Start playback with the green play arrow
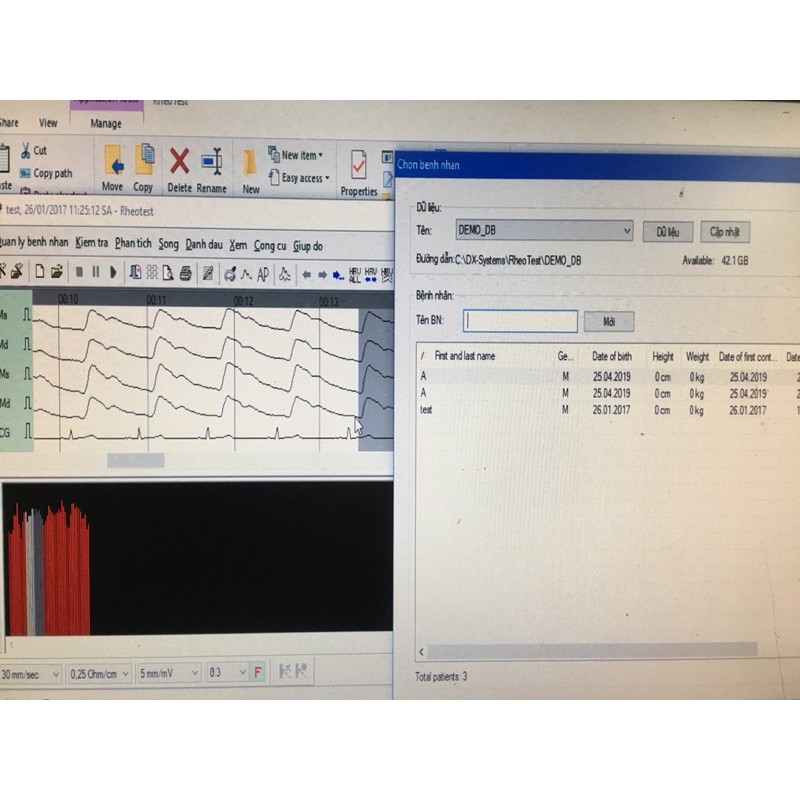 pyautogui.click(x=113, y=272)
